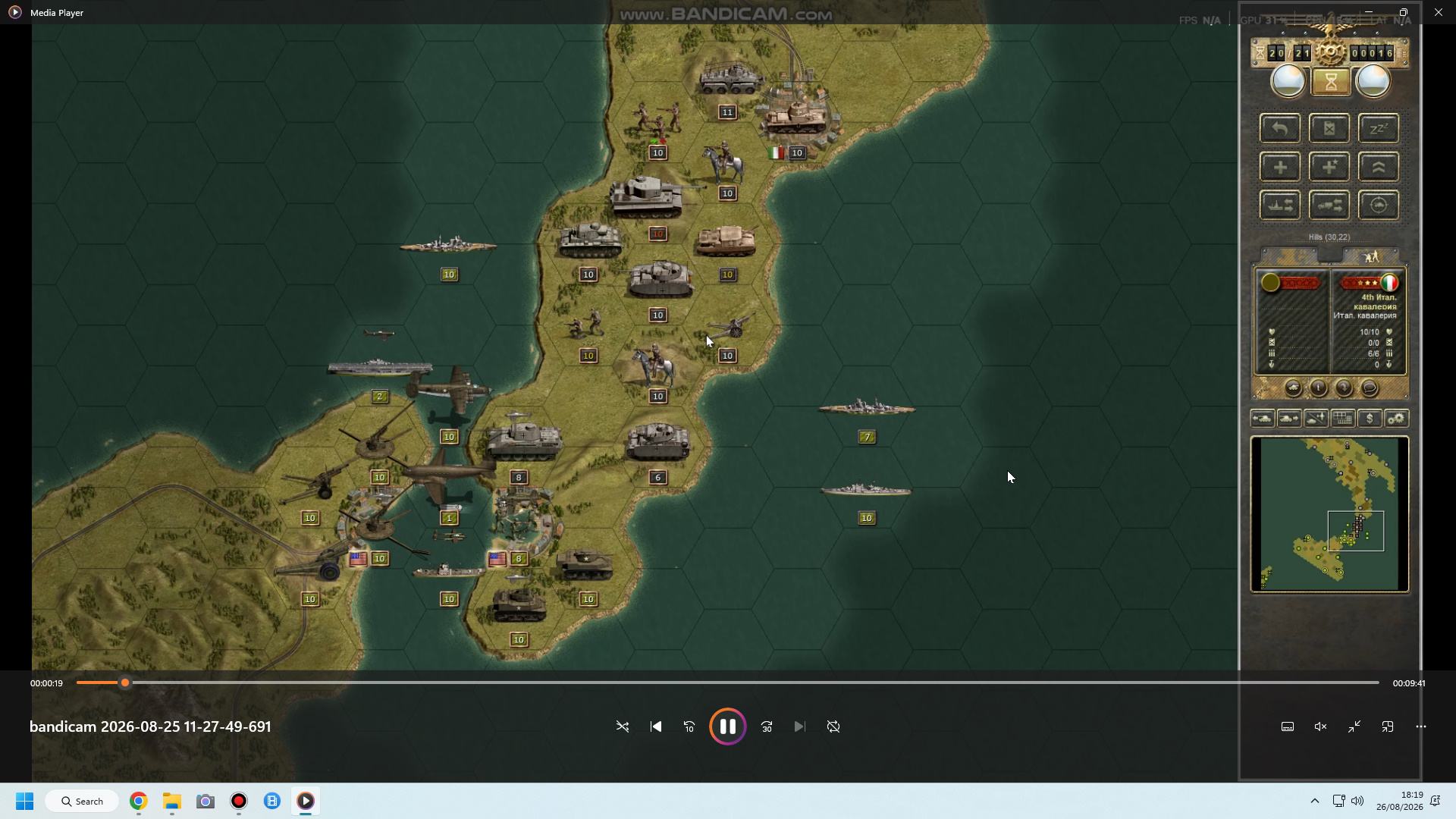Open the Bandicam recorder taskbar icon

(x=239, y=801)
